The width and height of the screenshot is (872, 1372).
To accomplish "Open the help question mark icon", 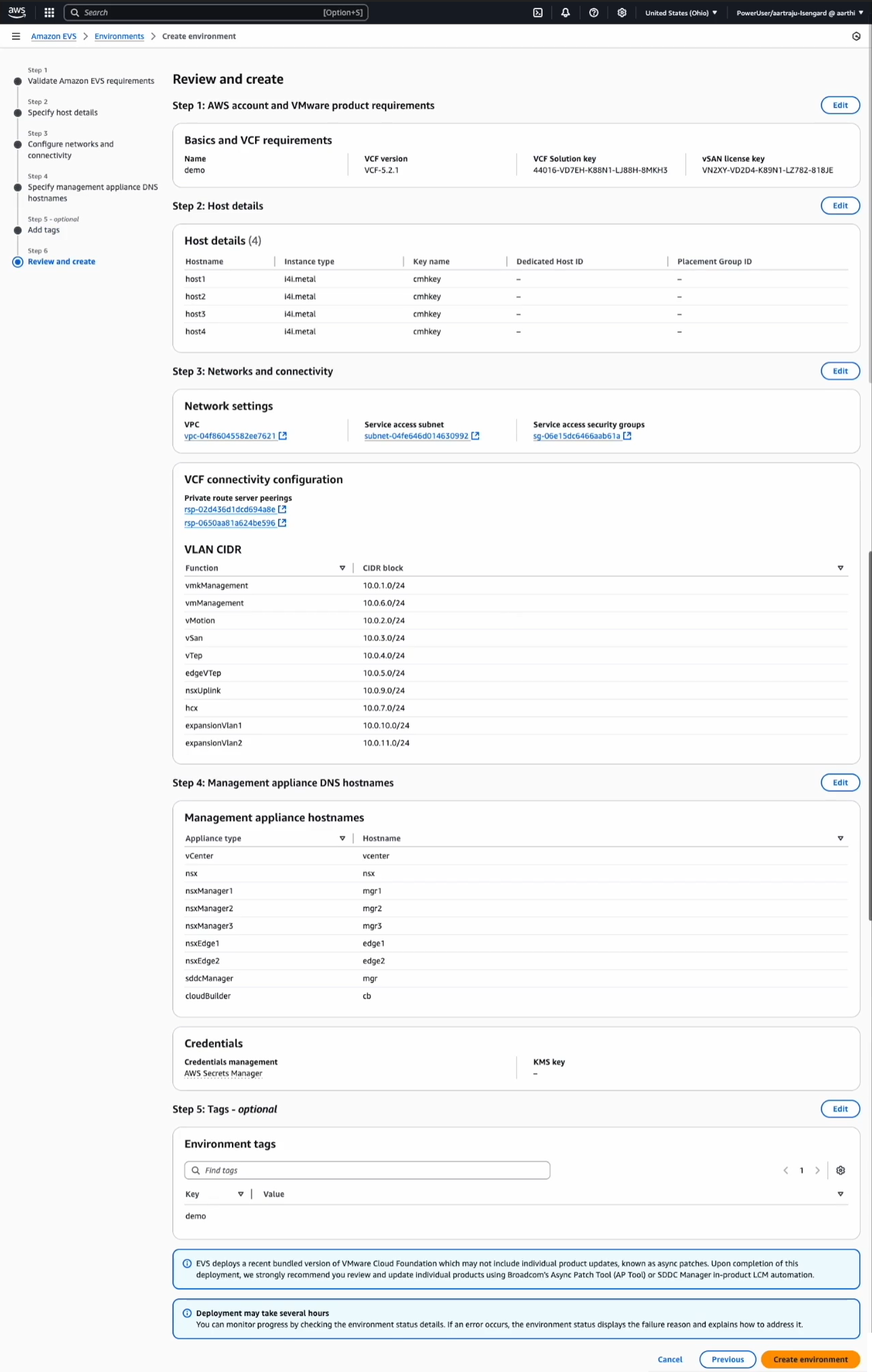I will (594, 13).
